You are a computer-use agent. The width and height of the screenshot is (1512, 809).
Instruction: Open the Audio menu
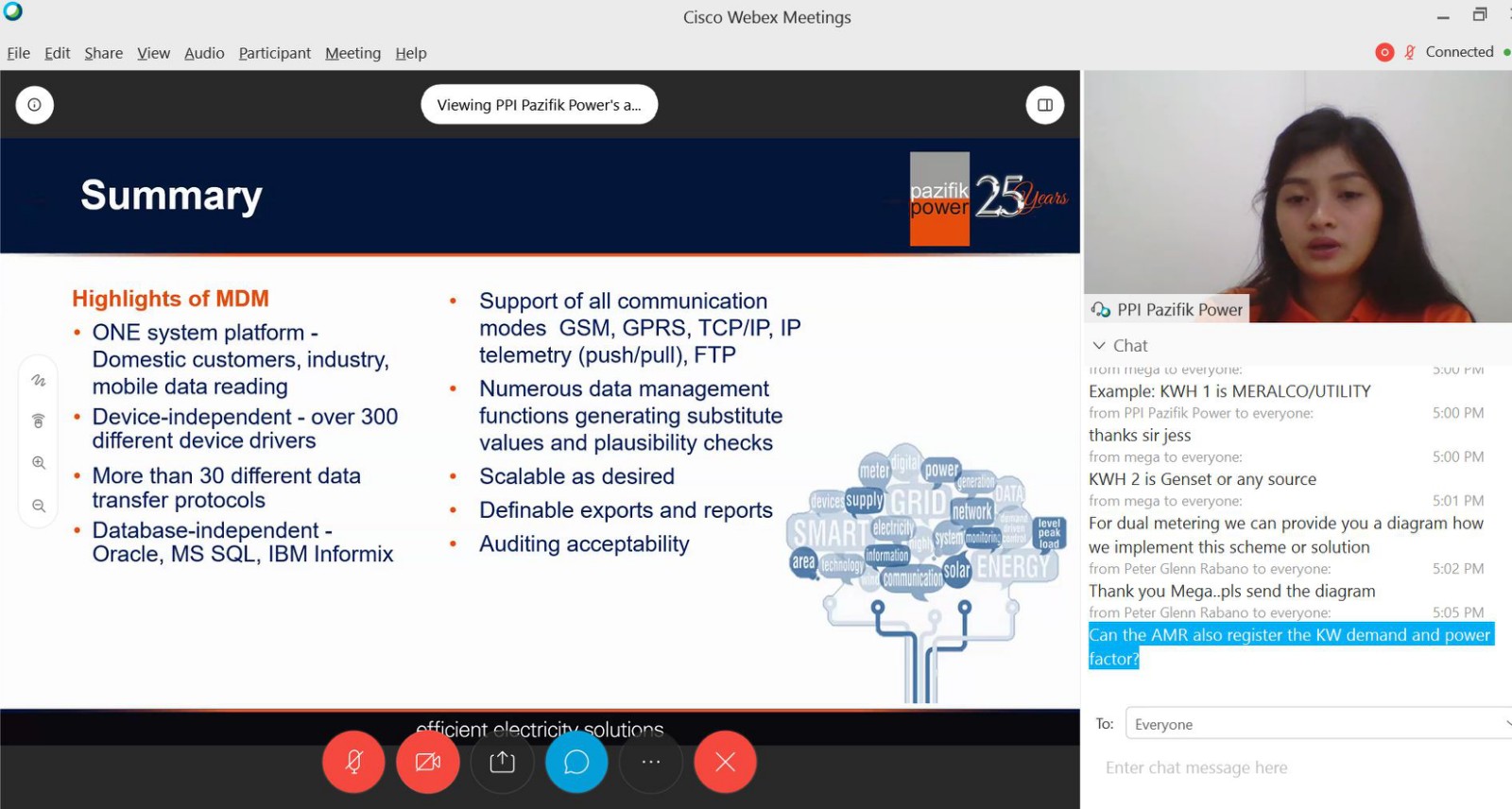coord(204,53)
